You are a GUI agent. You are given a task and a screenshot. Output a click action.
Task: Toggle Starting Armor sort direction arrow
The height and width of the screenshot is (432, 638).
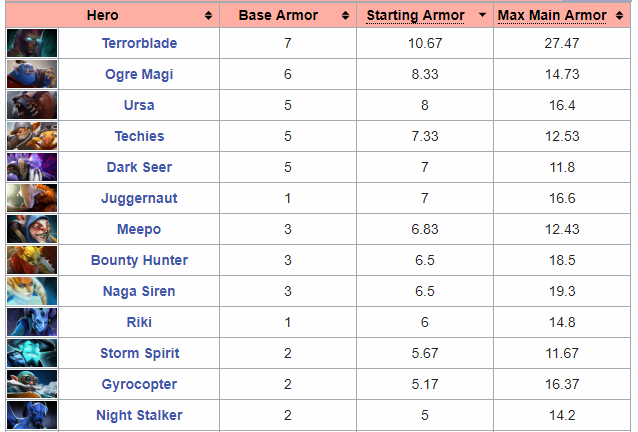[x=483, y=15]
